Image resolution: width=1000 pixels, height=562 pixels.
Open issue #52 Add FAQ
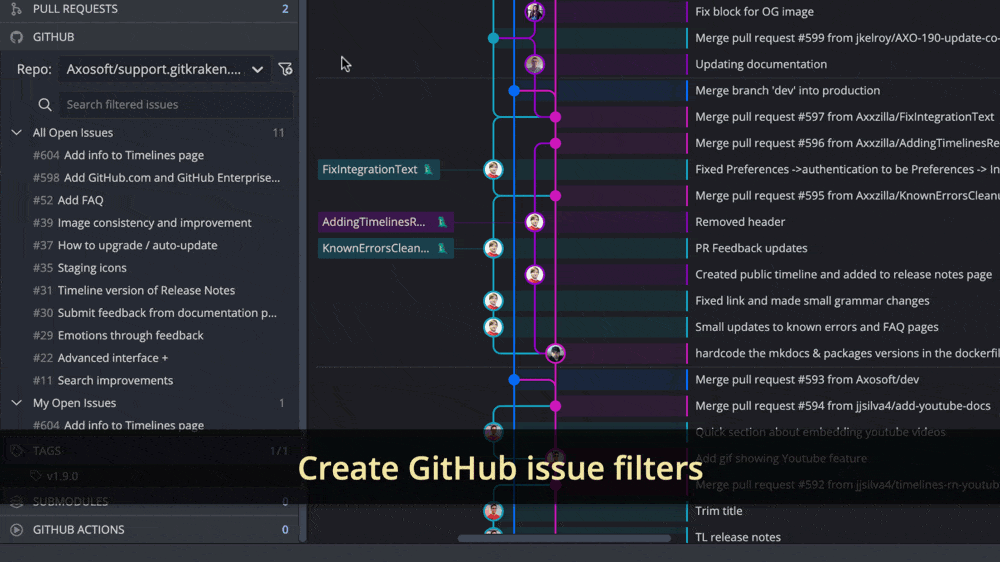[68, 200]
